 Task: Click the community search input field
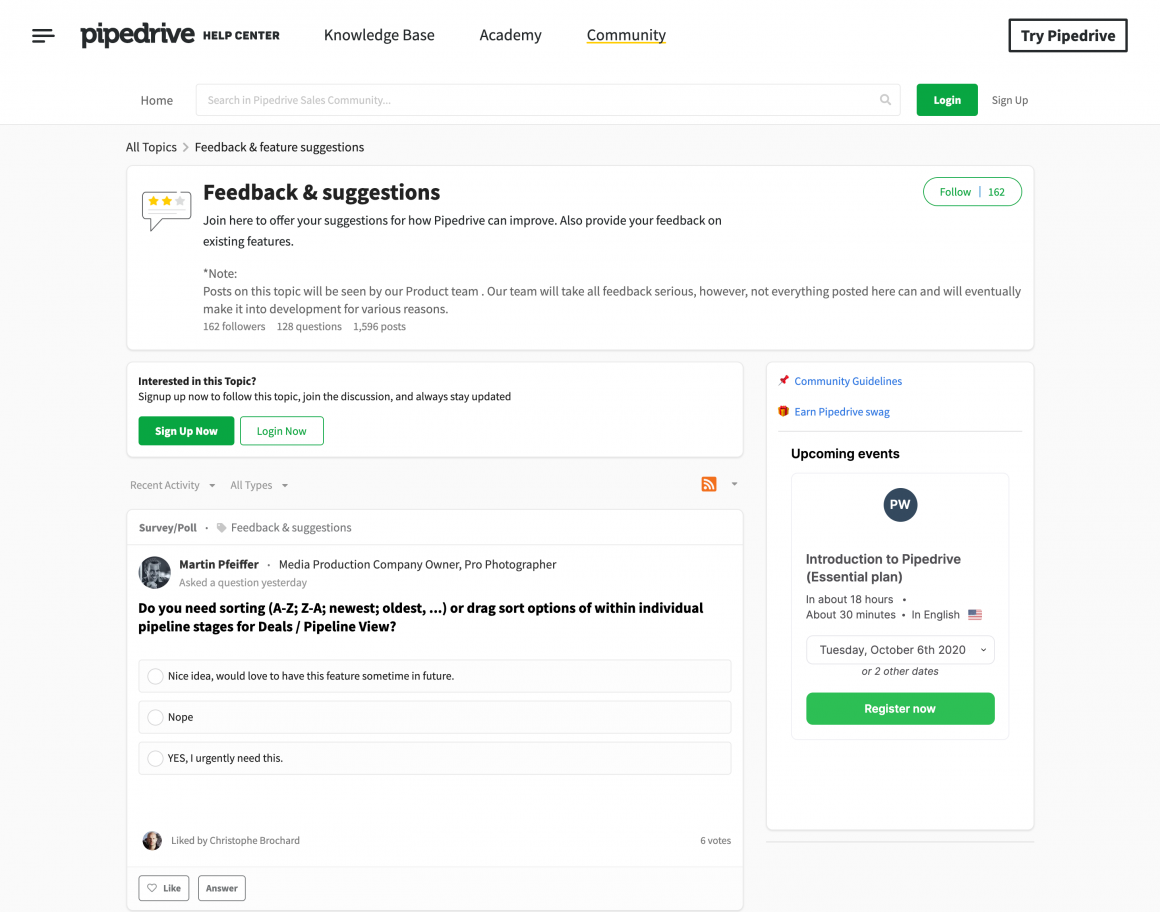point(535,100)
